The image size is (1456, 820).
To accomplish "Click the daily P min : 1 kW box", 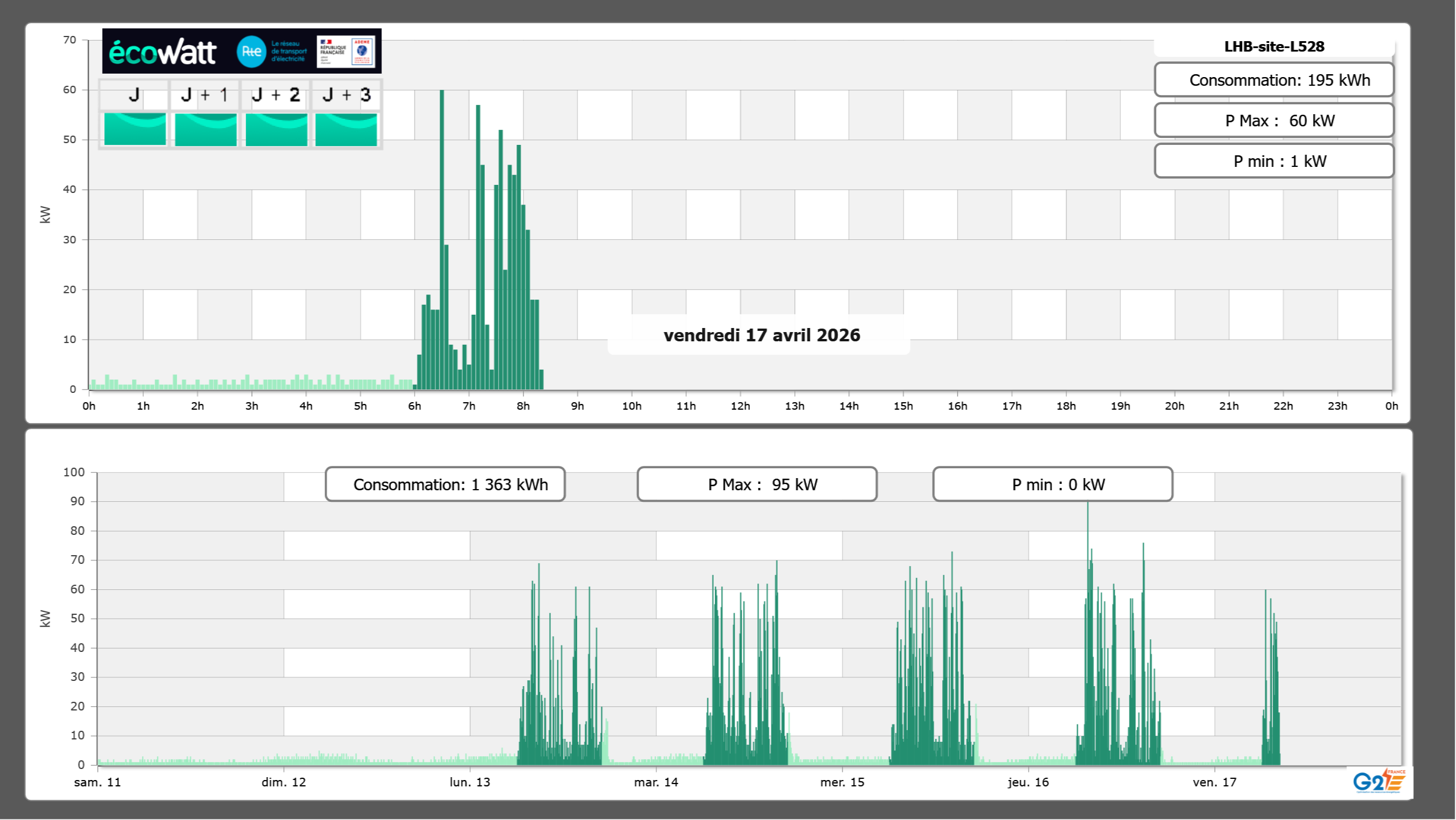I will [1274, 161].
